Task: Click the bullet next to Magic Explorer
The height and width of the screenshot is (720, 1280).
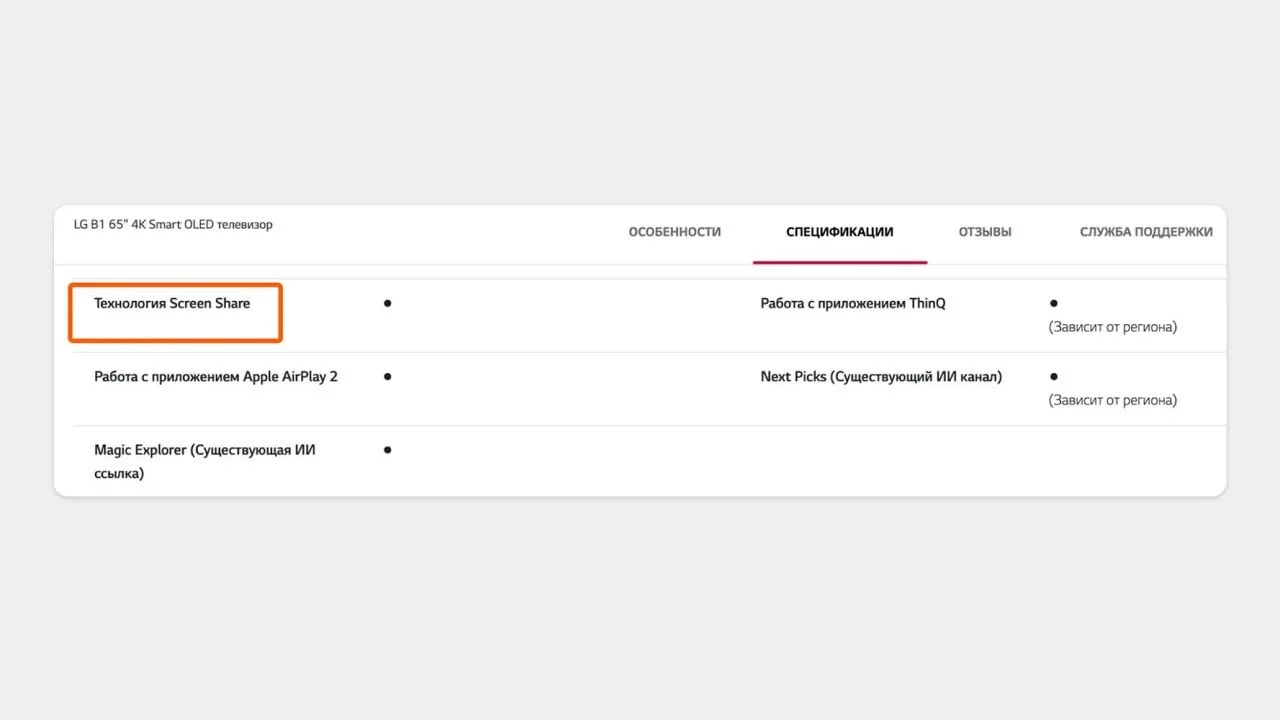Action: (x=387, y=450)
